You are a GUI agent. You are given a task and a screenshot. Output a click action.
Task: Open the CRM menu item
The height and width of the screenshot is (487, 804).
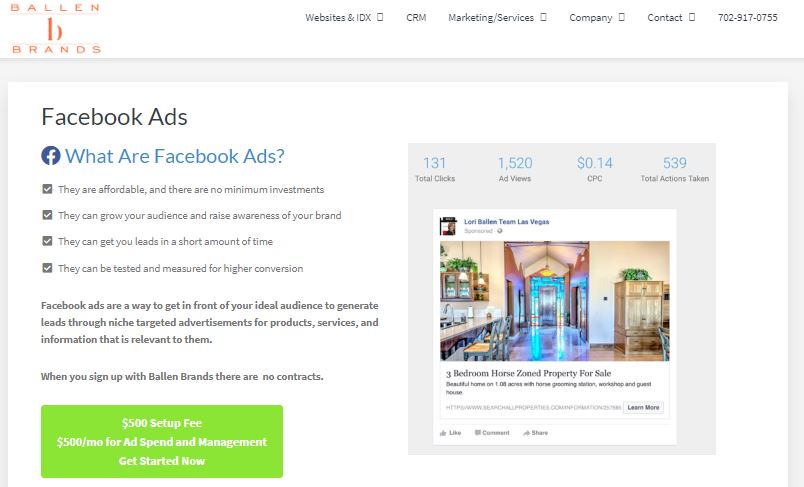click(416, 17)
